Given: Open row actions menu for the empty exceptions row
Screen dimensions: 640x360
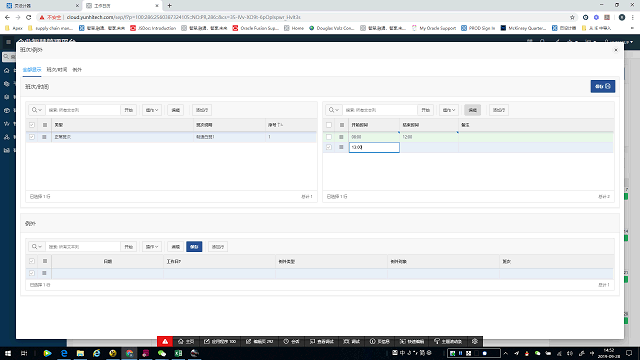Looking at the screenshot, I should point(44,273).
